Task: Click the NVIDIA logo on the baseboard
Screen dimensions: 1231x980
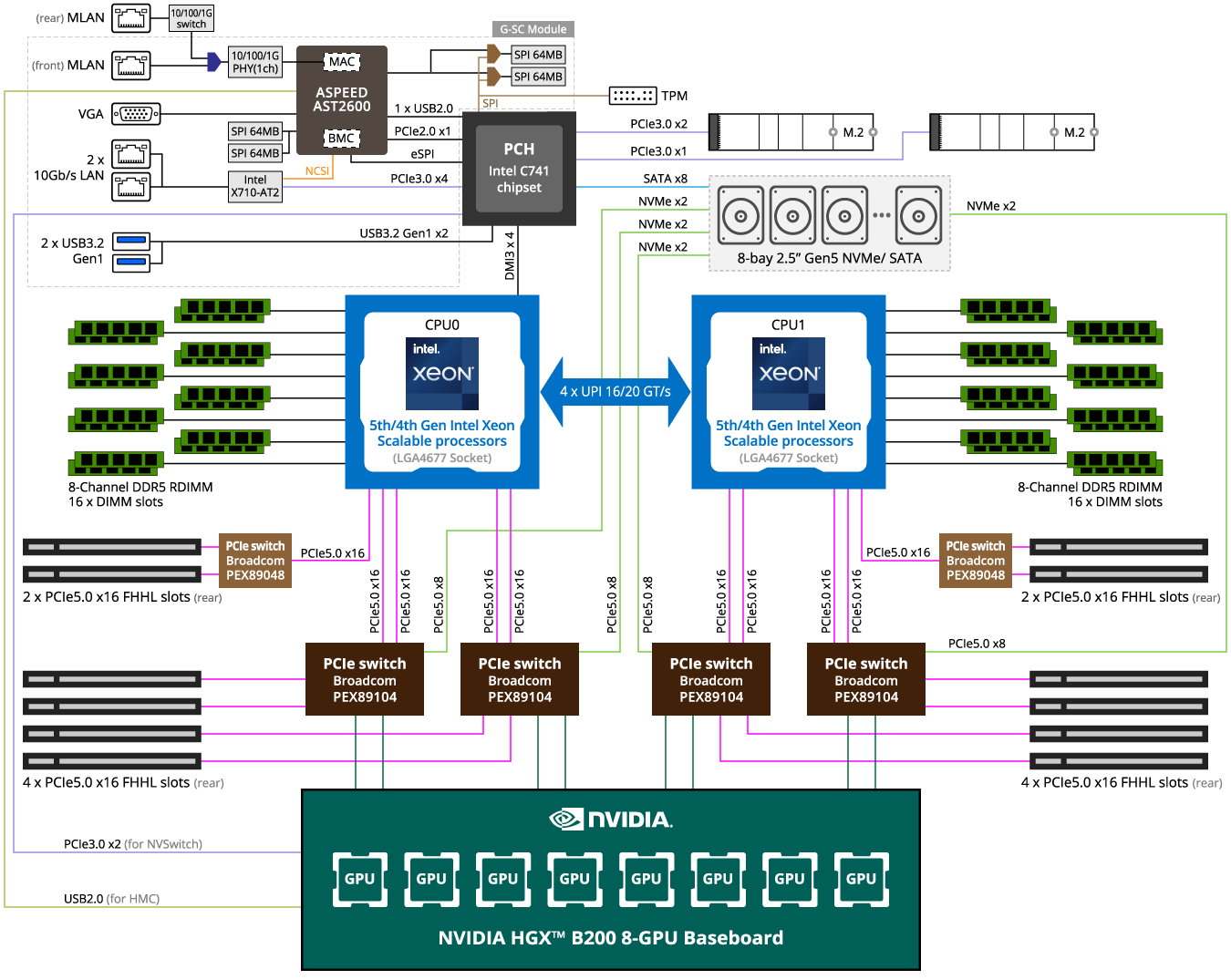Action: (611, 819)
